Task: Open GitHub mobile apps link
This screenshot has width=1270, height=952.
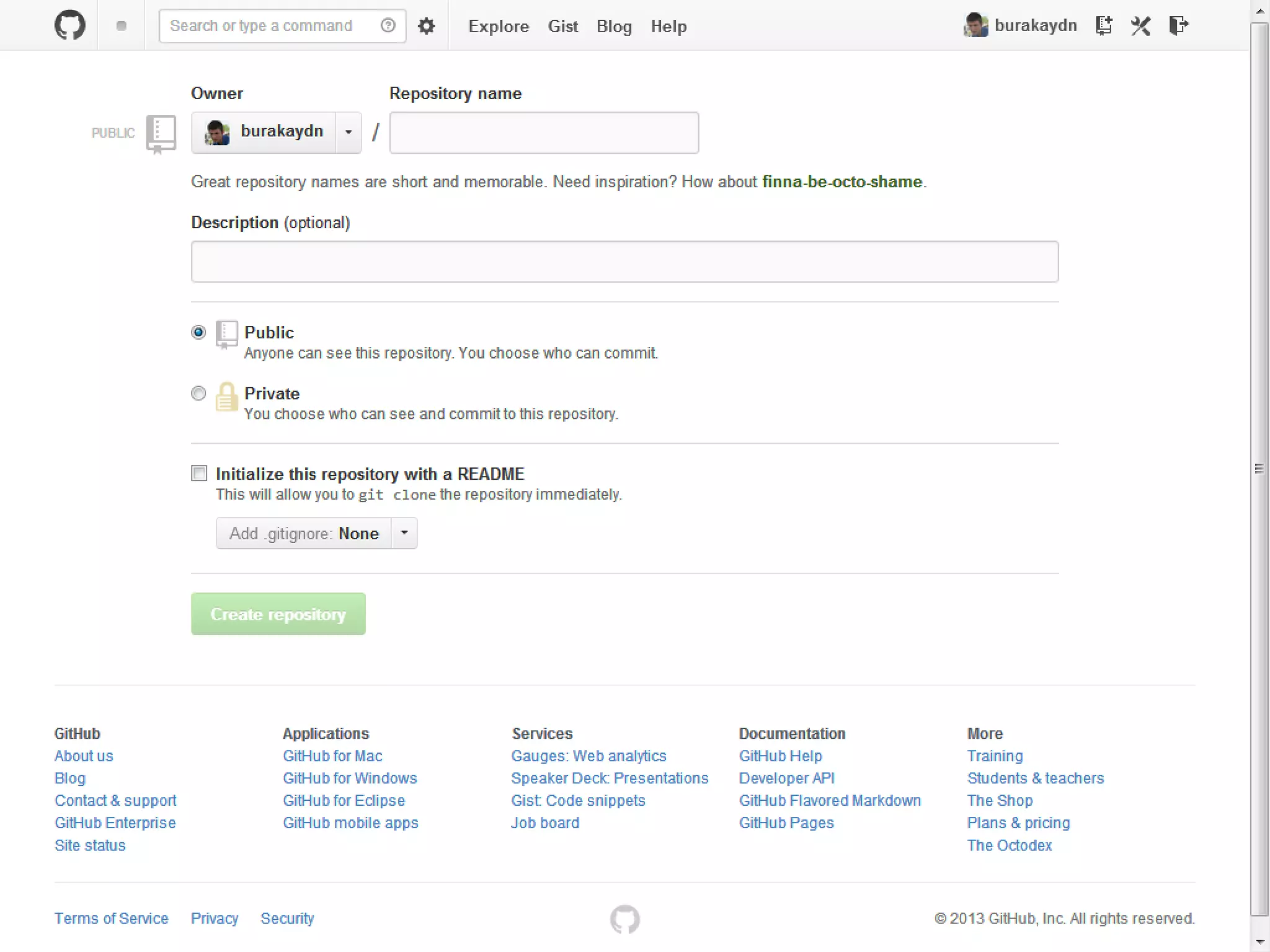Action: tap(350, 823)
